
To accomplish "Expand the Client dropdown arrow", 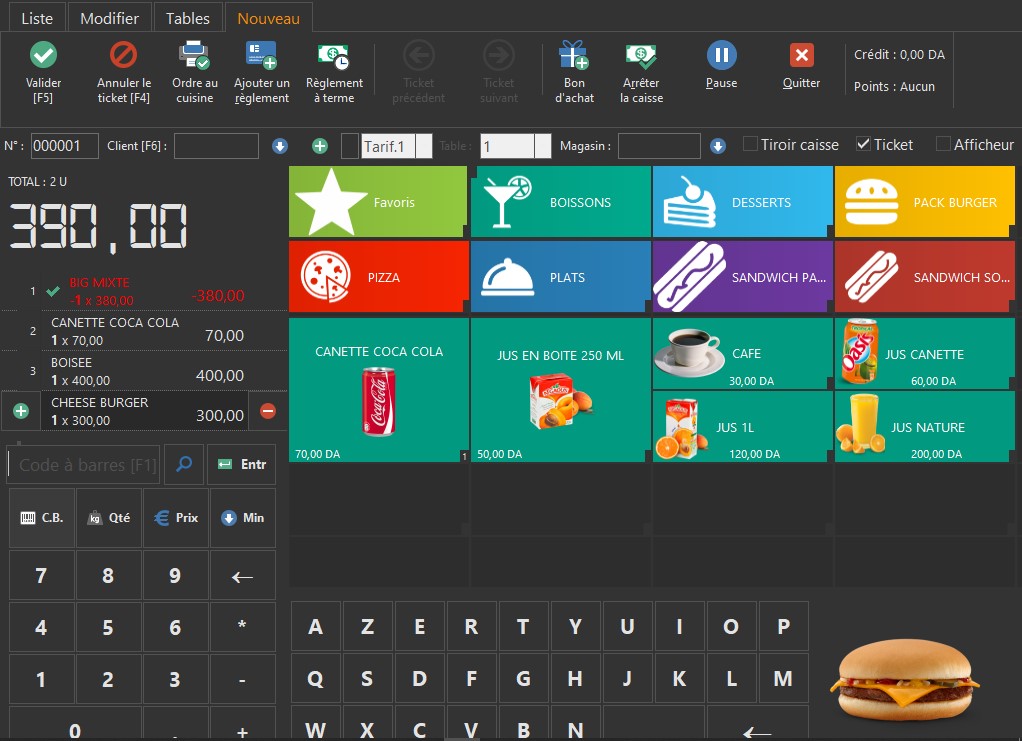I will (x=280, y=147).
